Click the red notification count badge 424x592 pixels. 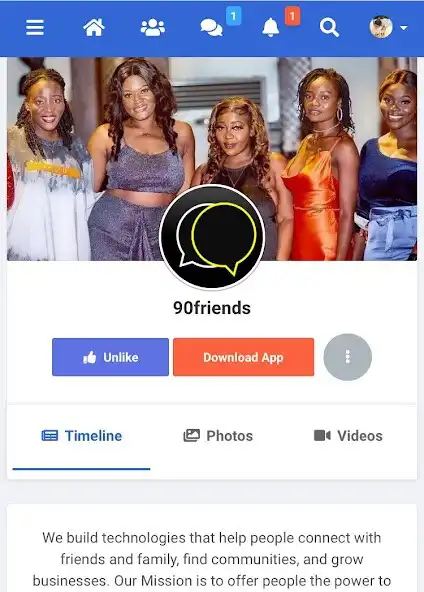tap(292, 16)
